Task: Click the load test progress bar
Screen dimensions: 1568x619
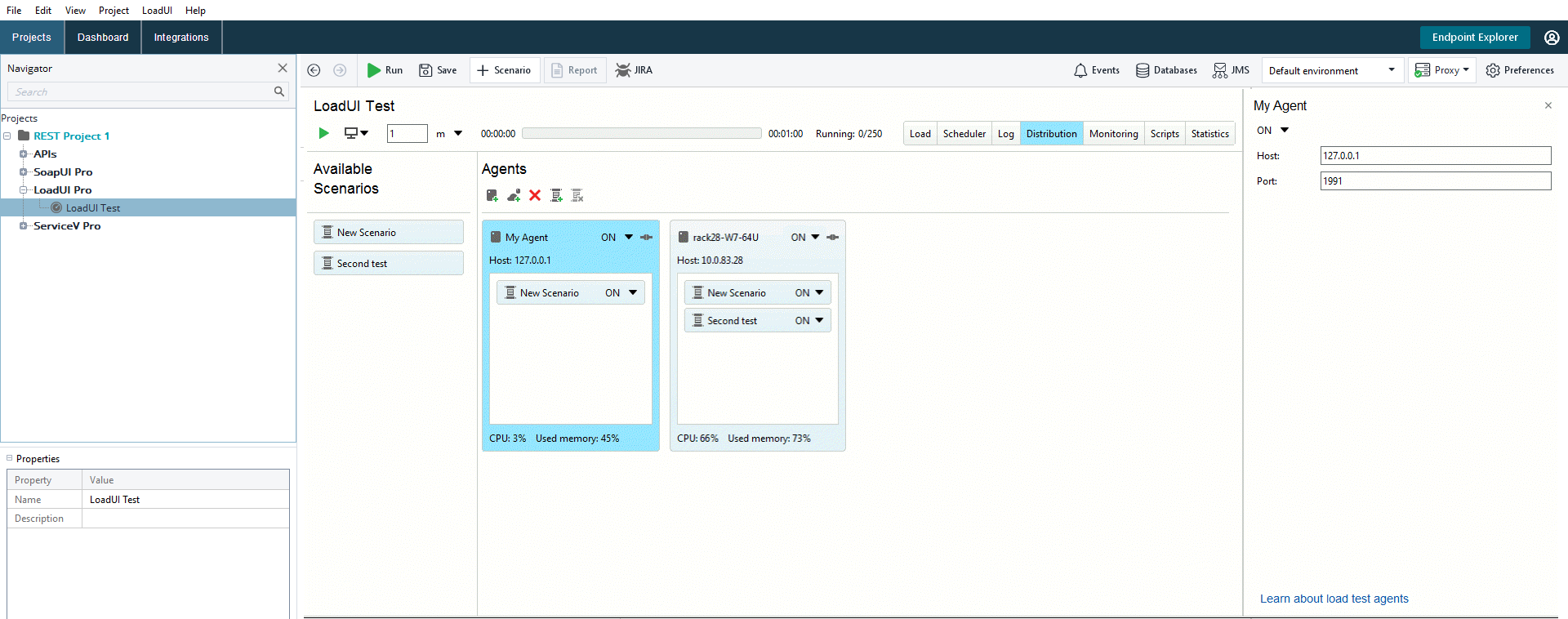Action: [642, 133]
